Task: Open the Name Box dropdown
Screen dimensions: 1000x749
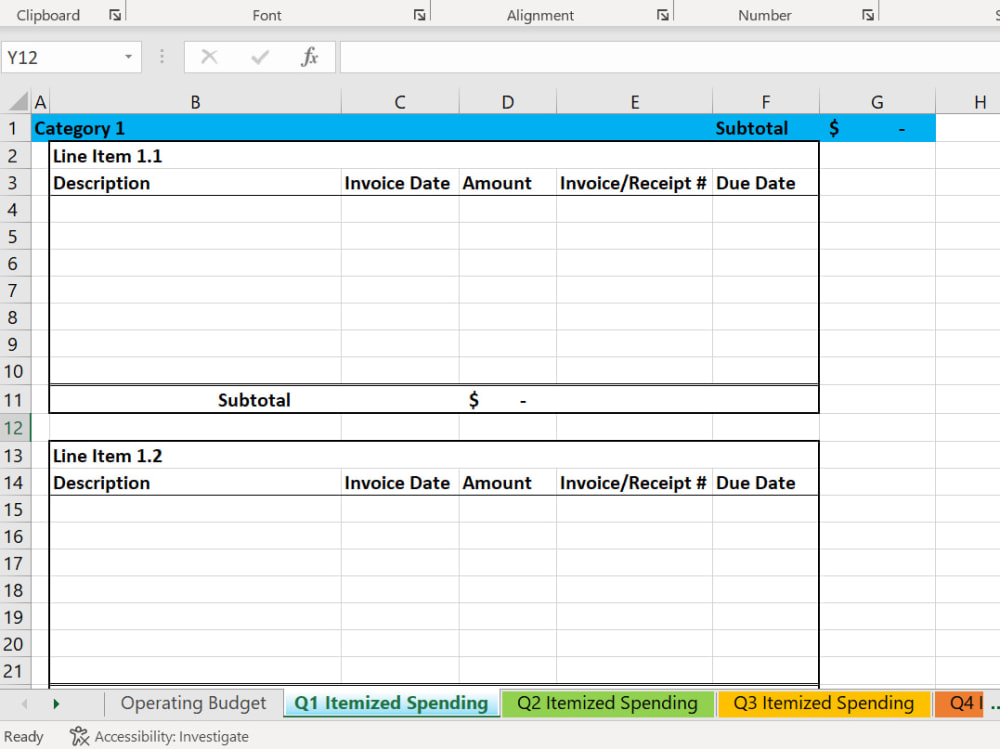Action: point(127,56)
